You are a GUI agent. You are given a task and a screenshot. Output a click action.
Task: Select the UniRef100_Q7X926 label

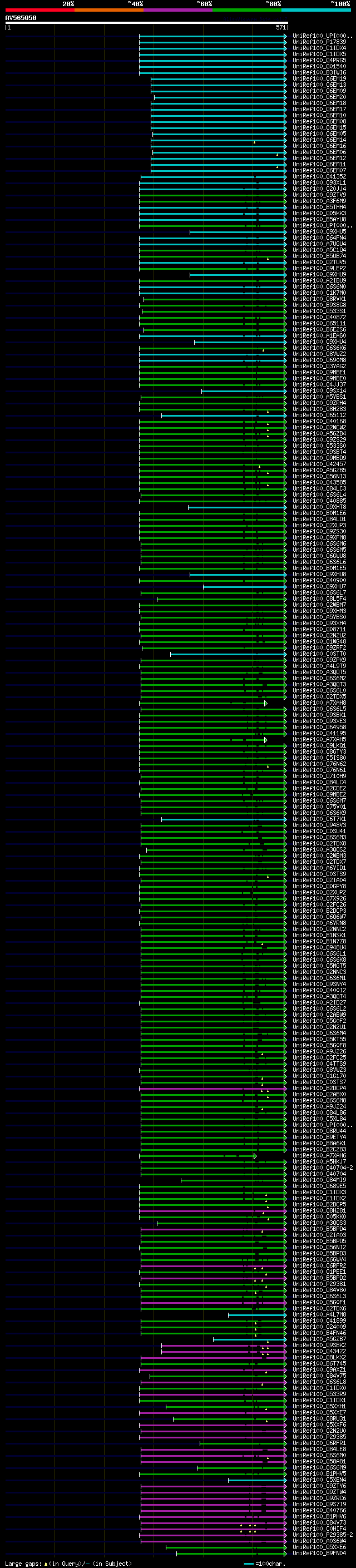coord(319,899)
